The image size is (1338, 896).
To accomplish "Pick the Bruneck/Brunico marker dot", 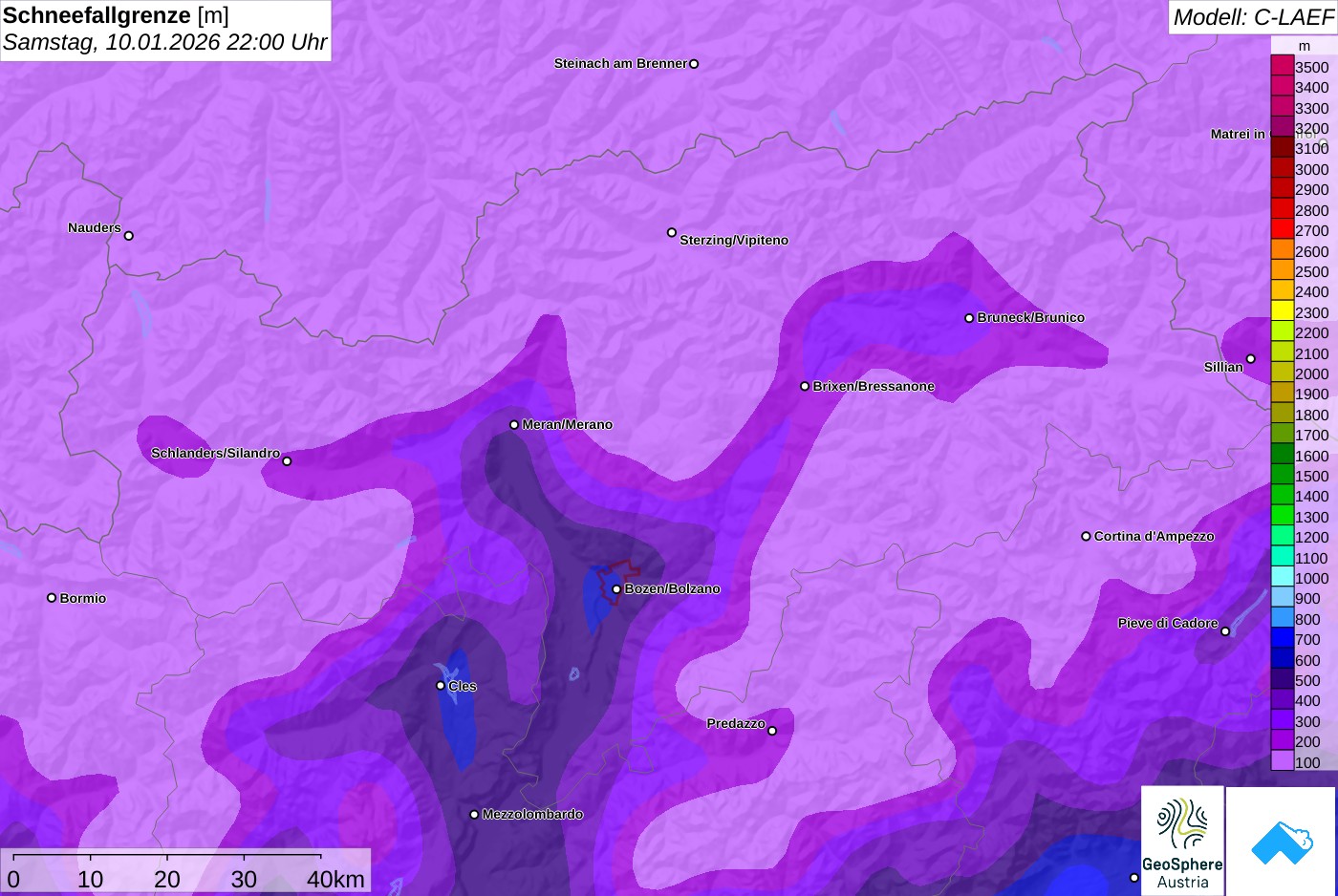I will click(x=969, y=318).
